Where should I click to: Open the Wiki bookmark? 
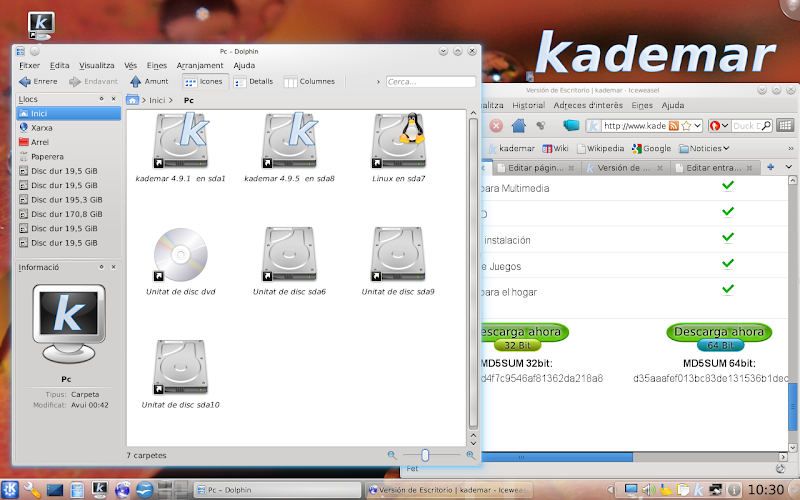click(556, 148)
